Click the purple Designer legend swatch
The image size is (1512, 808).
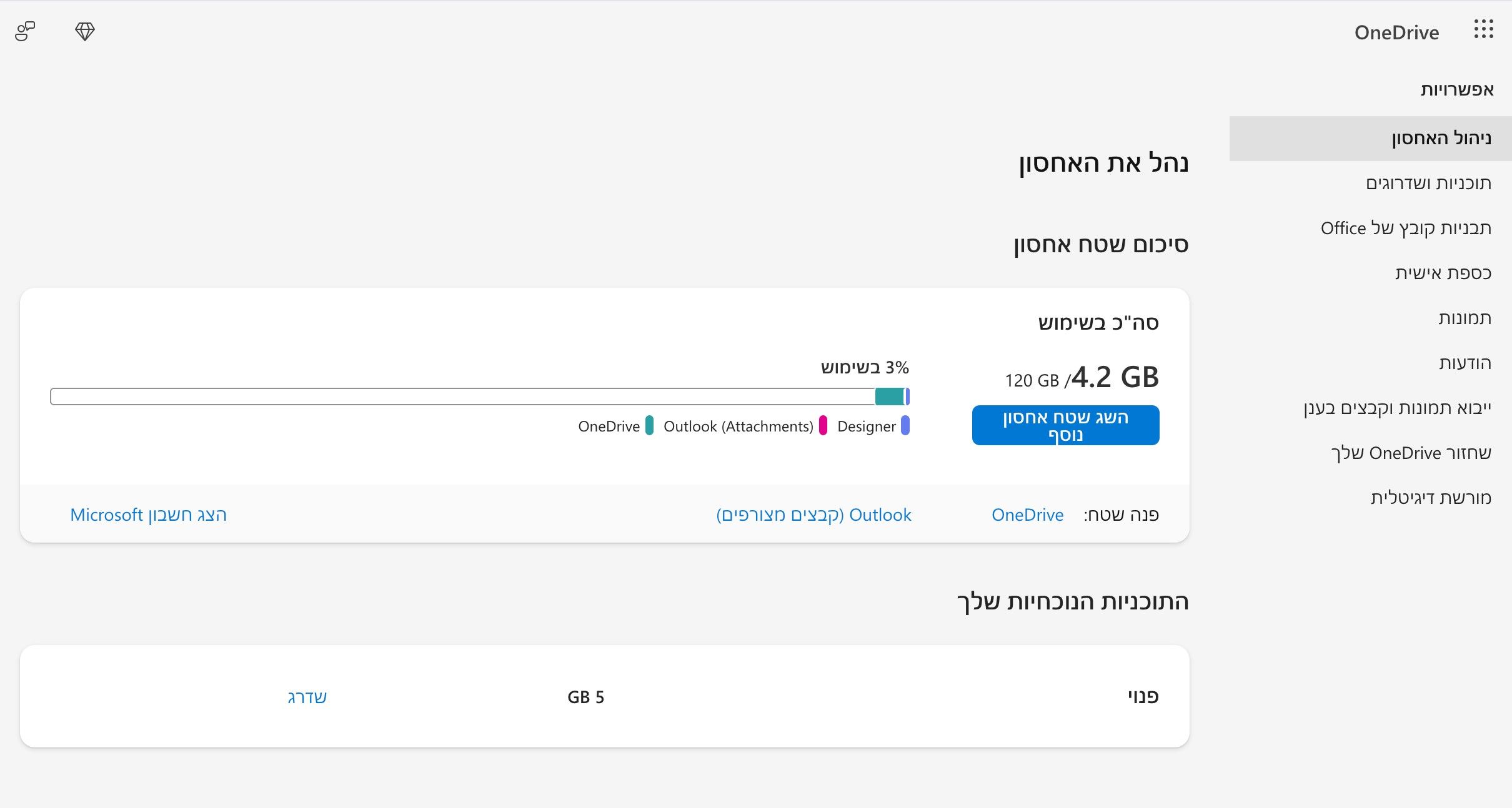point(905,426)
